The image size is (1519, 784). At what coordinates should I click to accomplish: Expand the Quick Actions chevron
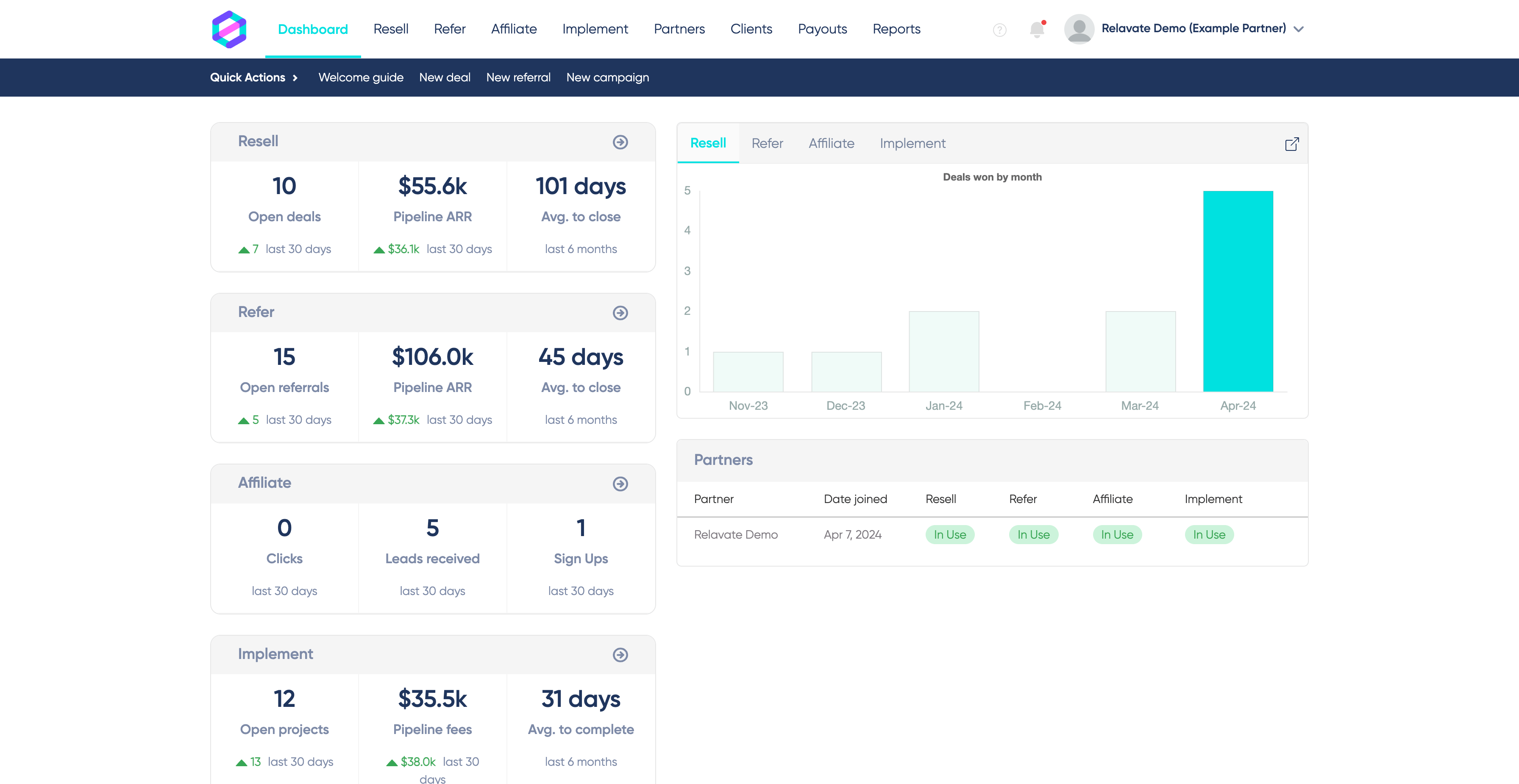pos(295,78)
